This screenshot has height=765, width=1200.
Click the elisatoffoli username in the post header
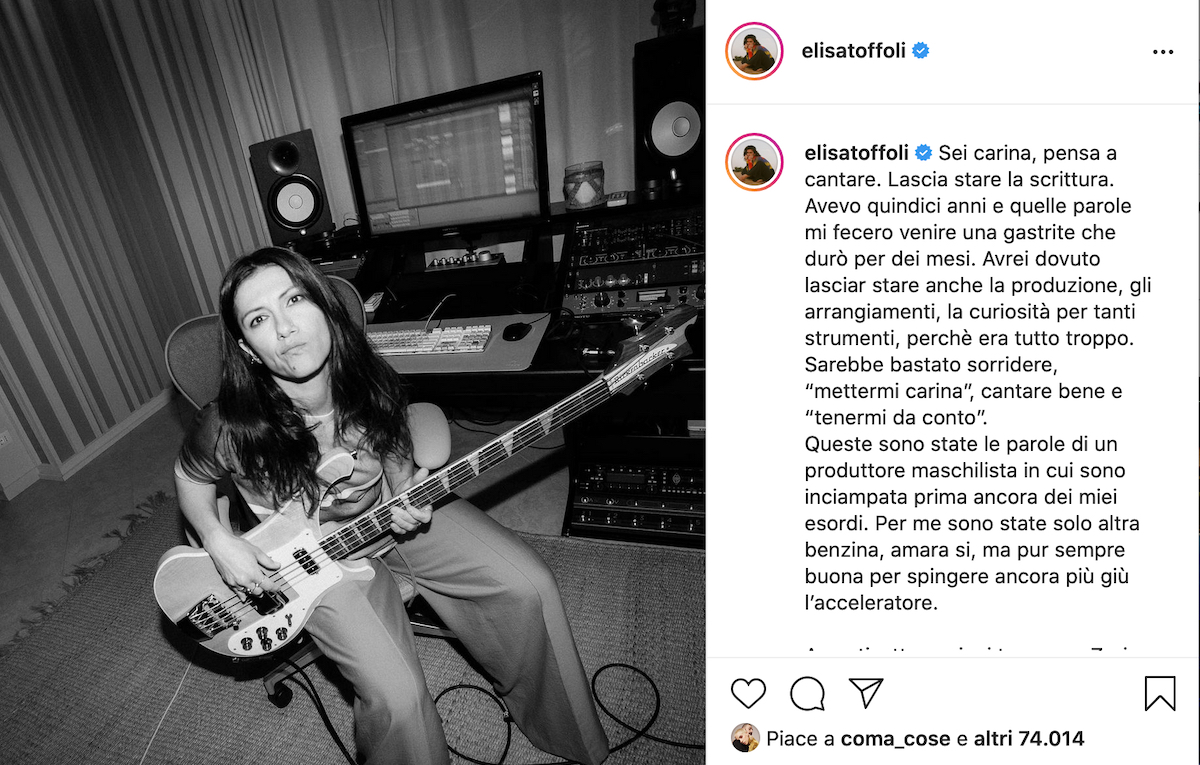click(855, 51)
